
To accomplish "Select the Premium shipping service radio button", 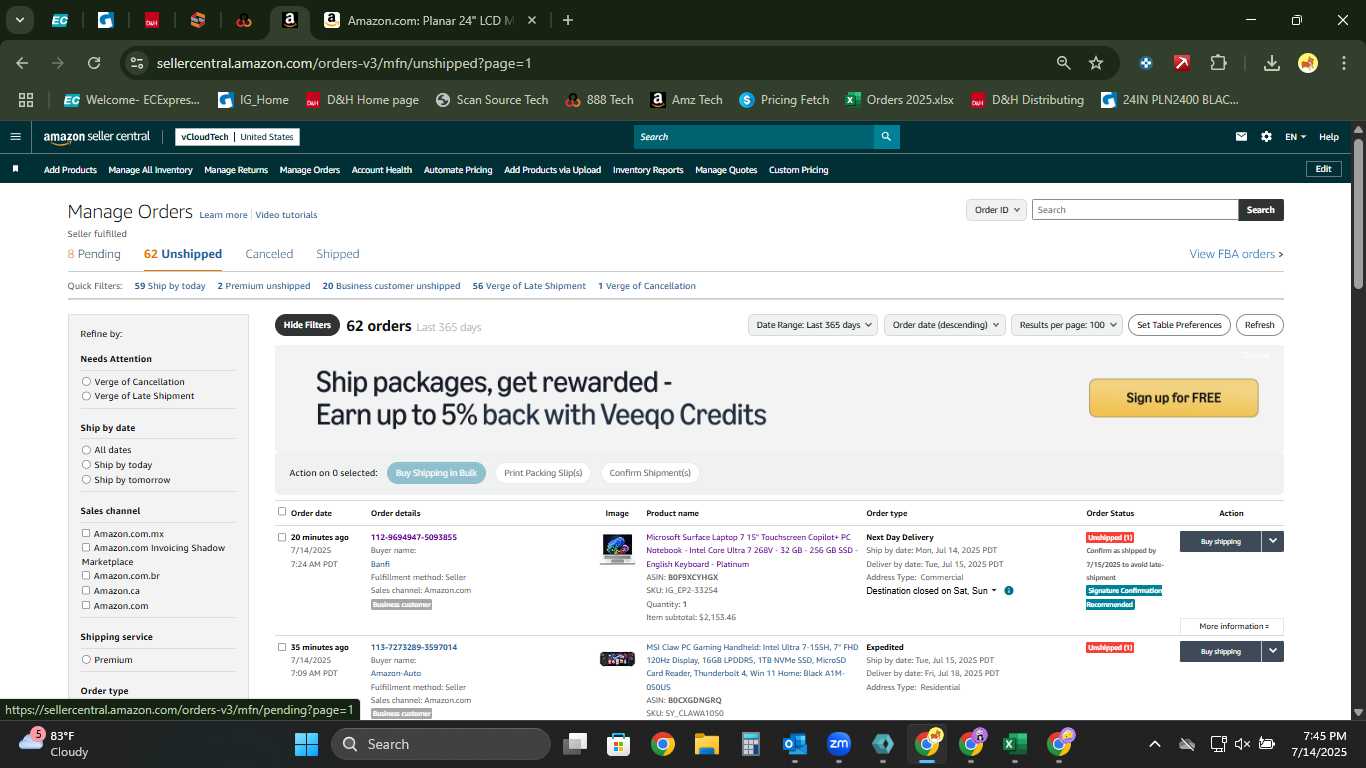I will (x=86, y=659).
